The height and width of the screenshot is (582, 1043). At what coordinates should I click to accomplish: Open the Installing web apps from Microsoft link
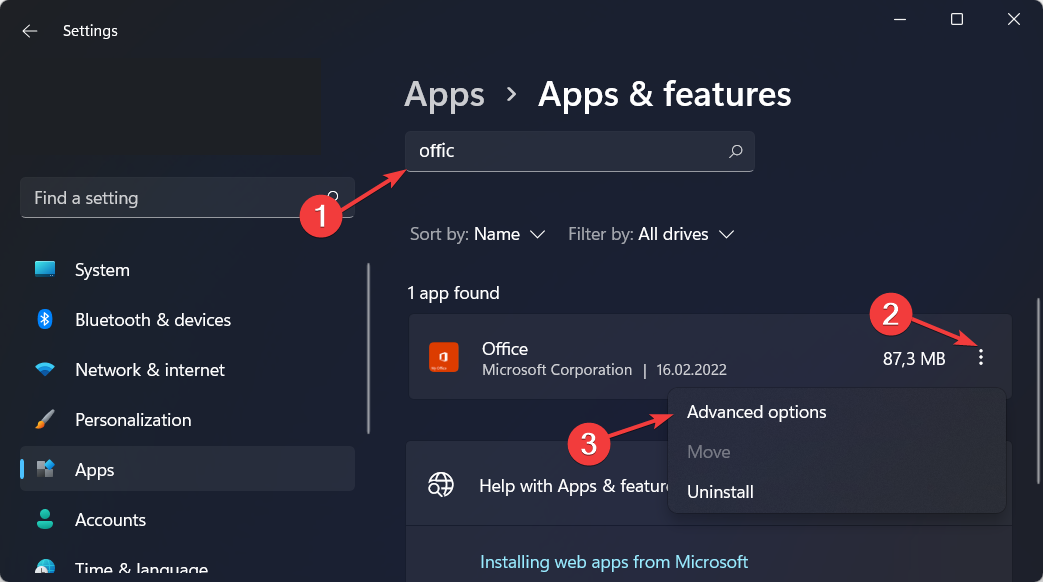click(613, 561)
